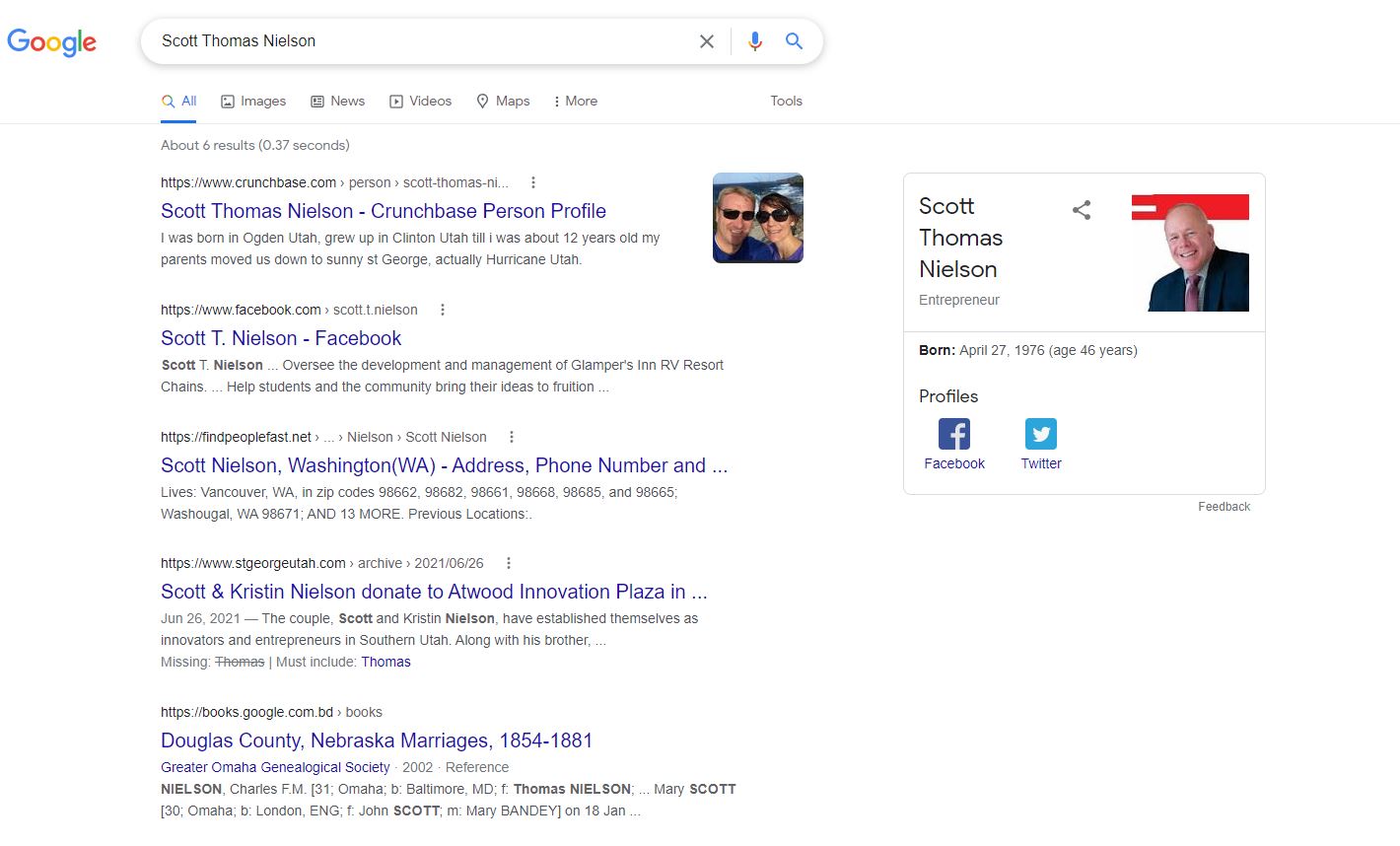Open options menu for the Facebook result
Screen dimensions: 1400x846
coord(443,310)
